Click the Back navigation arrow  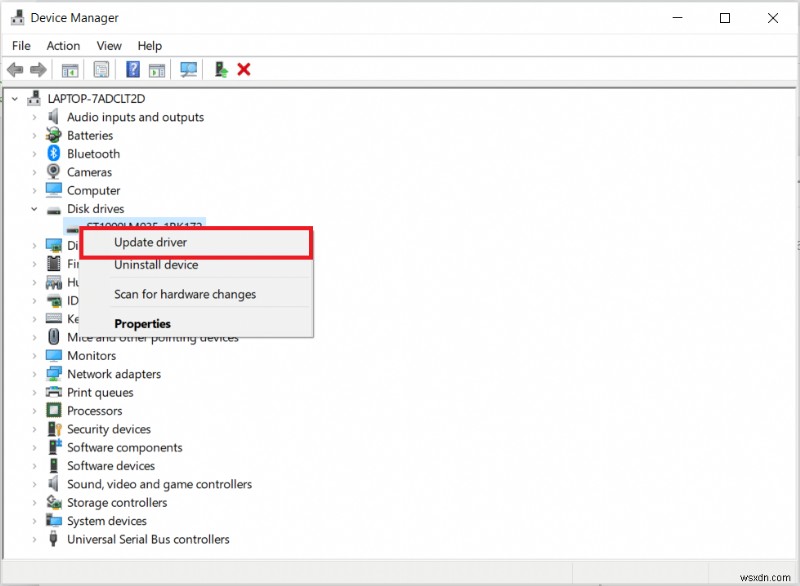click(x=15, y=69)
